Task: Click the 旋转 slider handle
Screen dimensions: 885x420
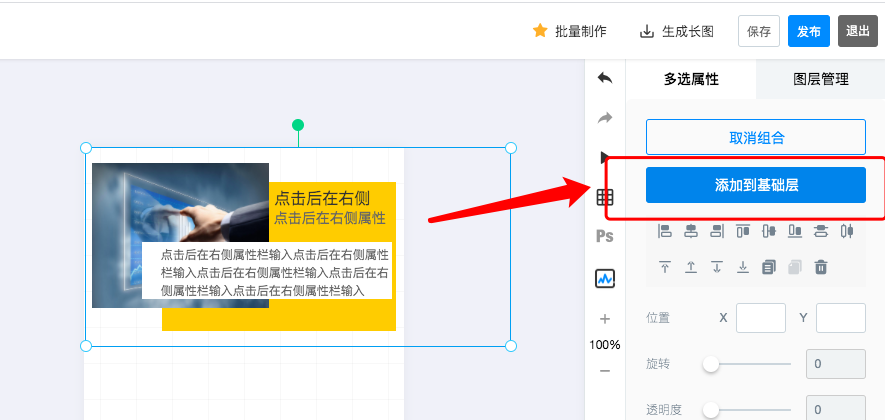Action: (x=711, y=364)
